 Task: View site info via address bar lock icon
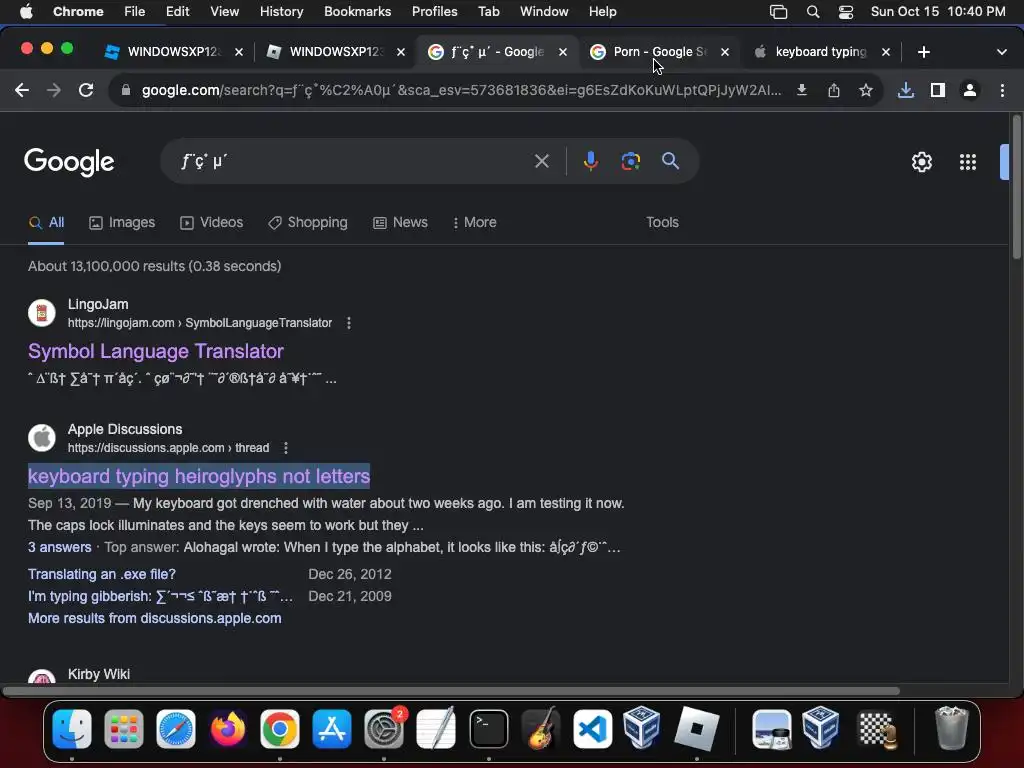pyautogui.click(x=126, y=90)
